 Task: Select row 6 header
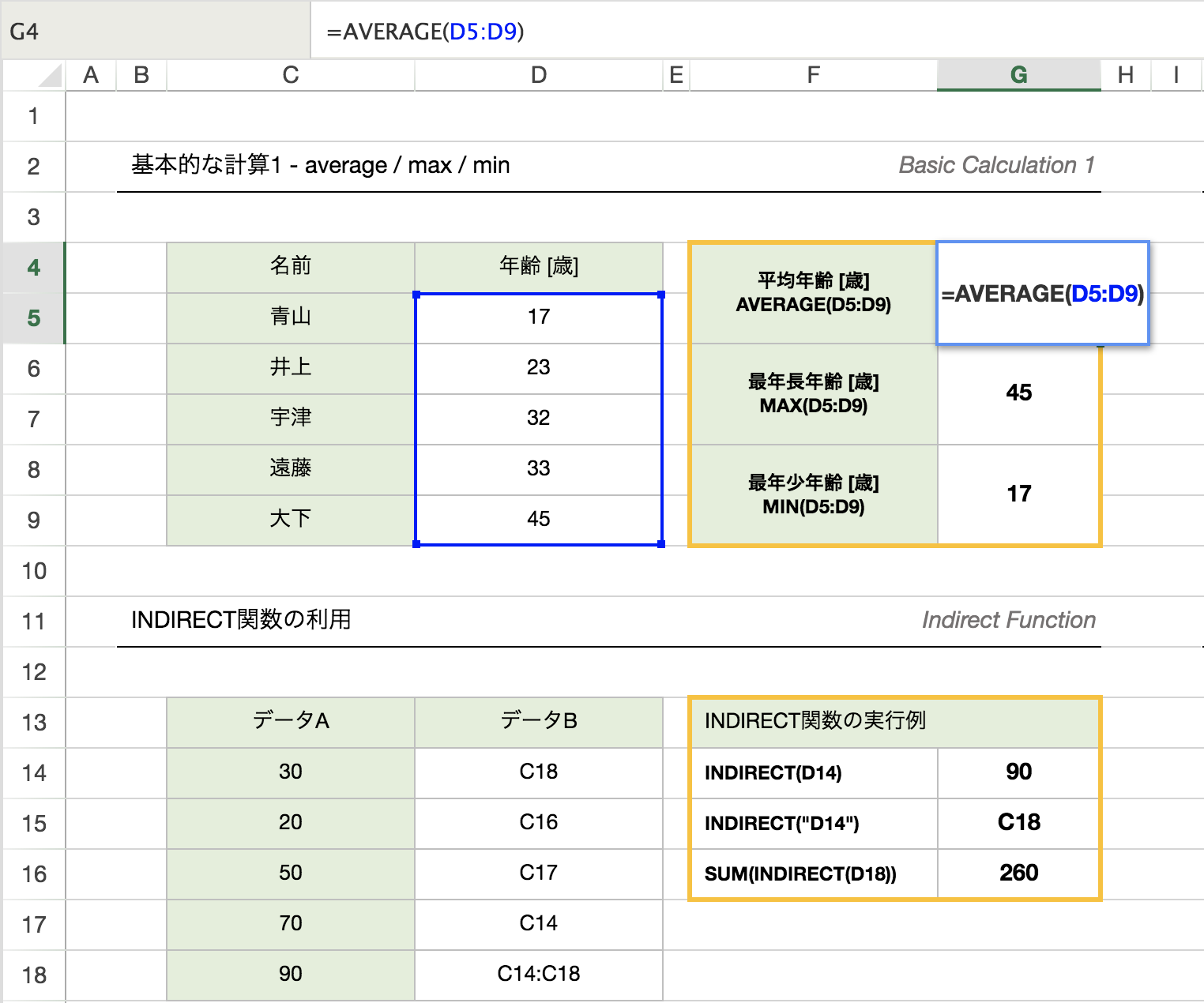point(33,369)
